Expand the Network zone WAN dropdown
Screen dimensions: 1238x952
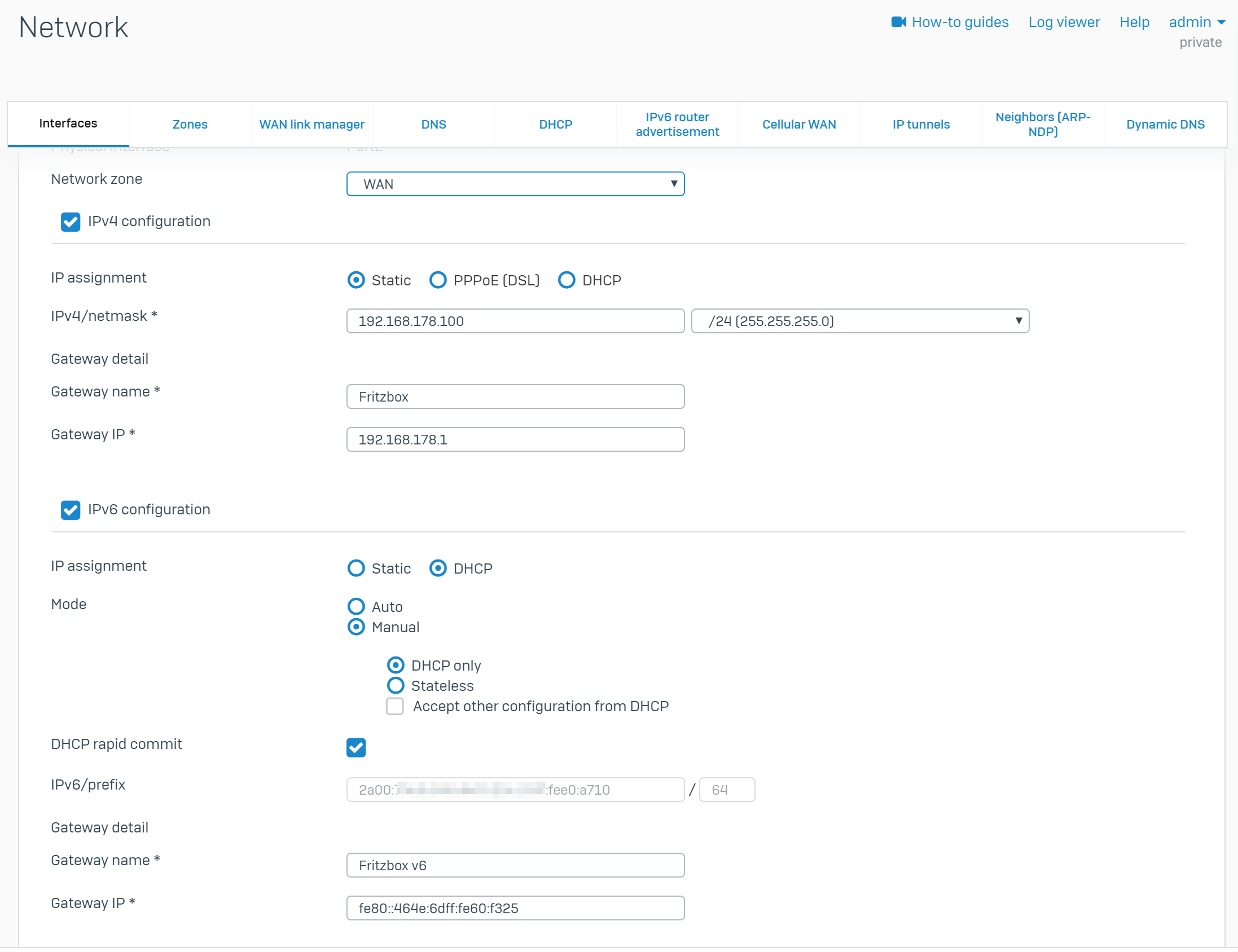(515, 184)
